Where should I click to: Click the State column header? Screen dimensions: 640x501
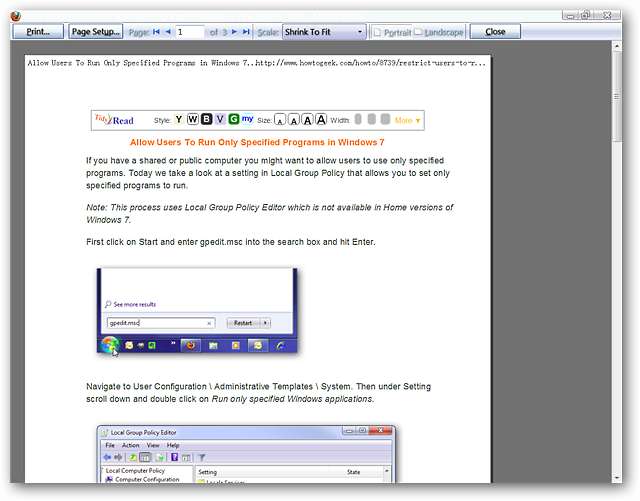(353, 472)
